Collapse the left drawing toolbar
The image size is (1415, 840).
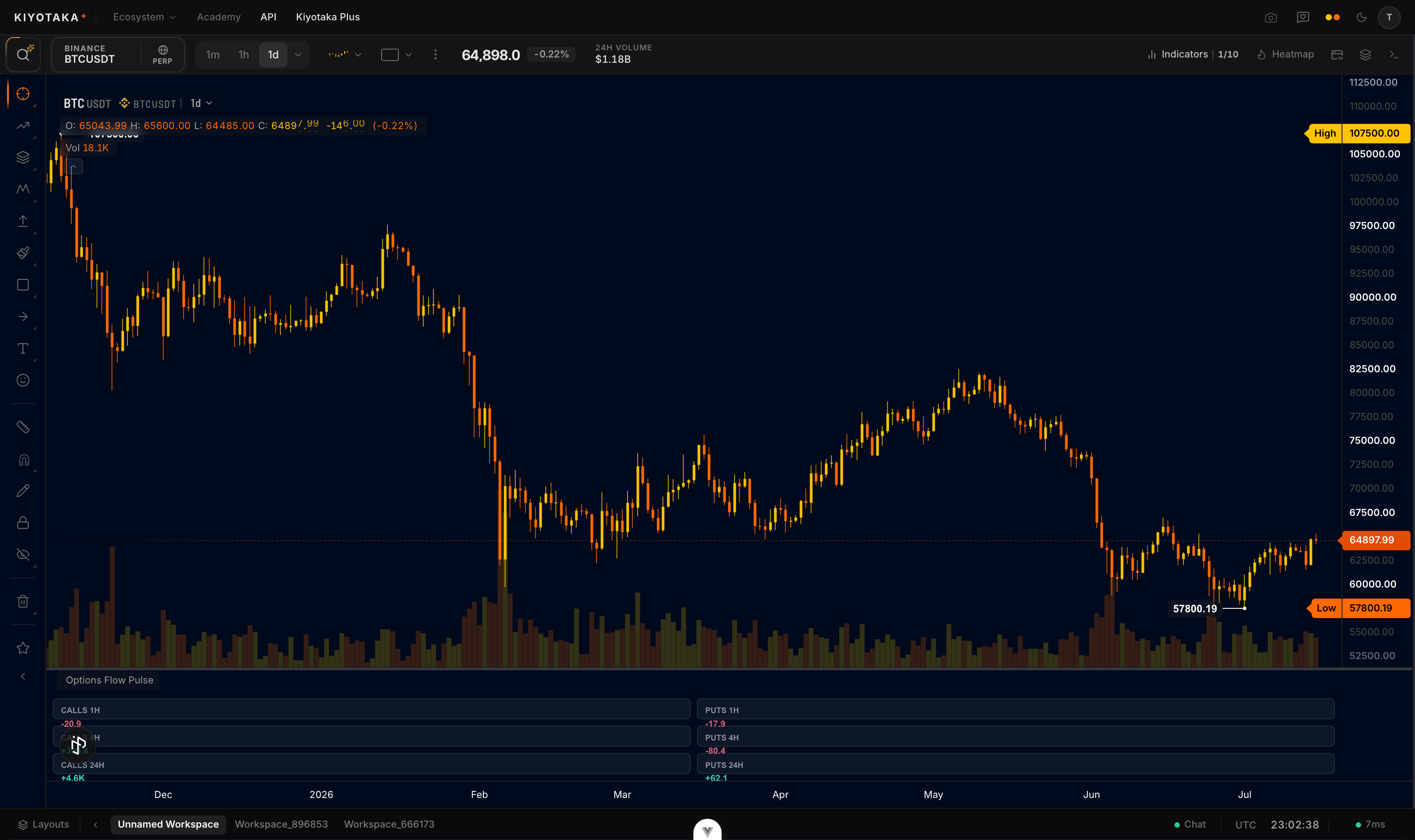point(23,676)
